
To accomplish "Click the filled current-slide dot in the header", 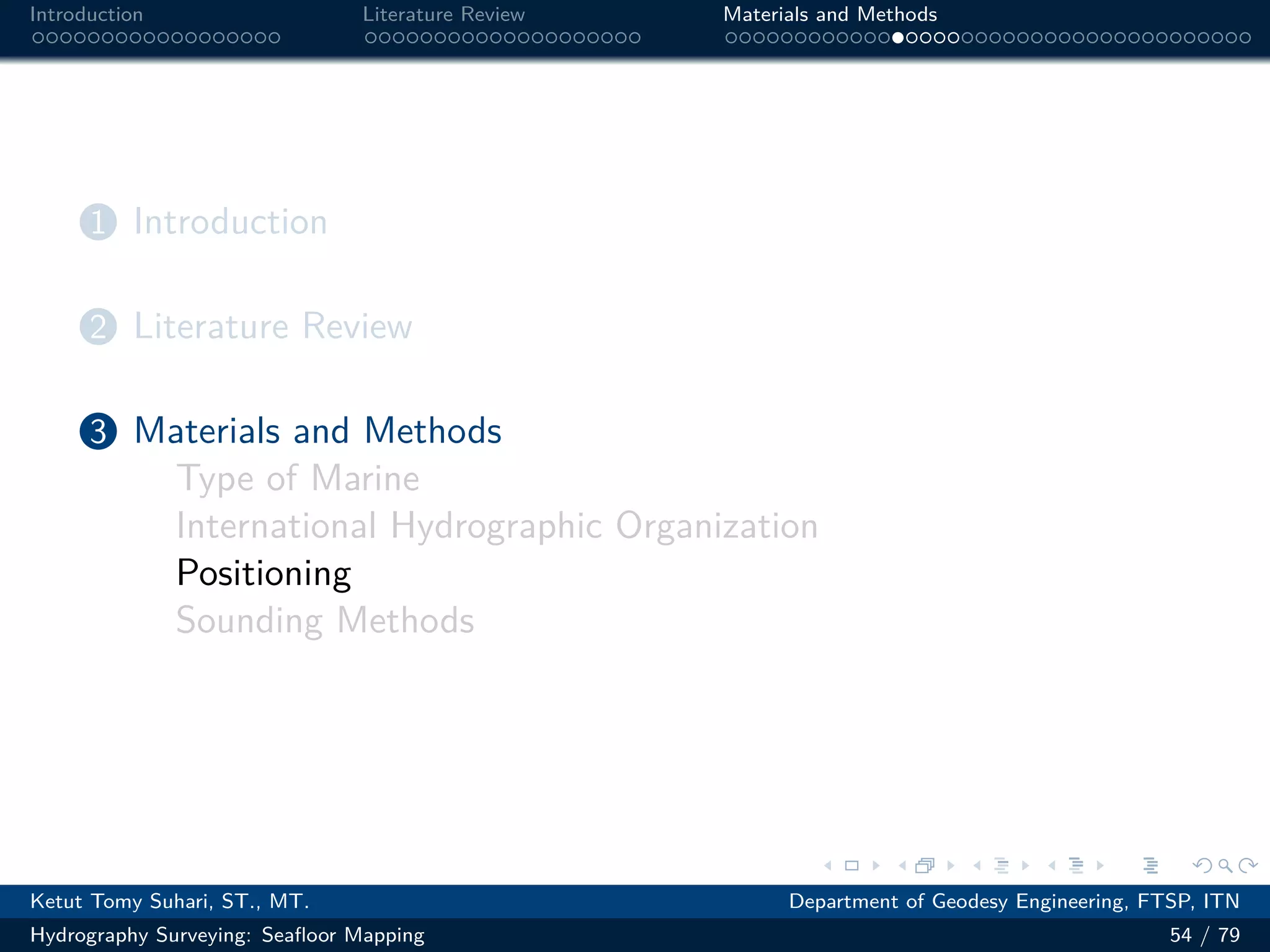I will pos(898,38).
